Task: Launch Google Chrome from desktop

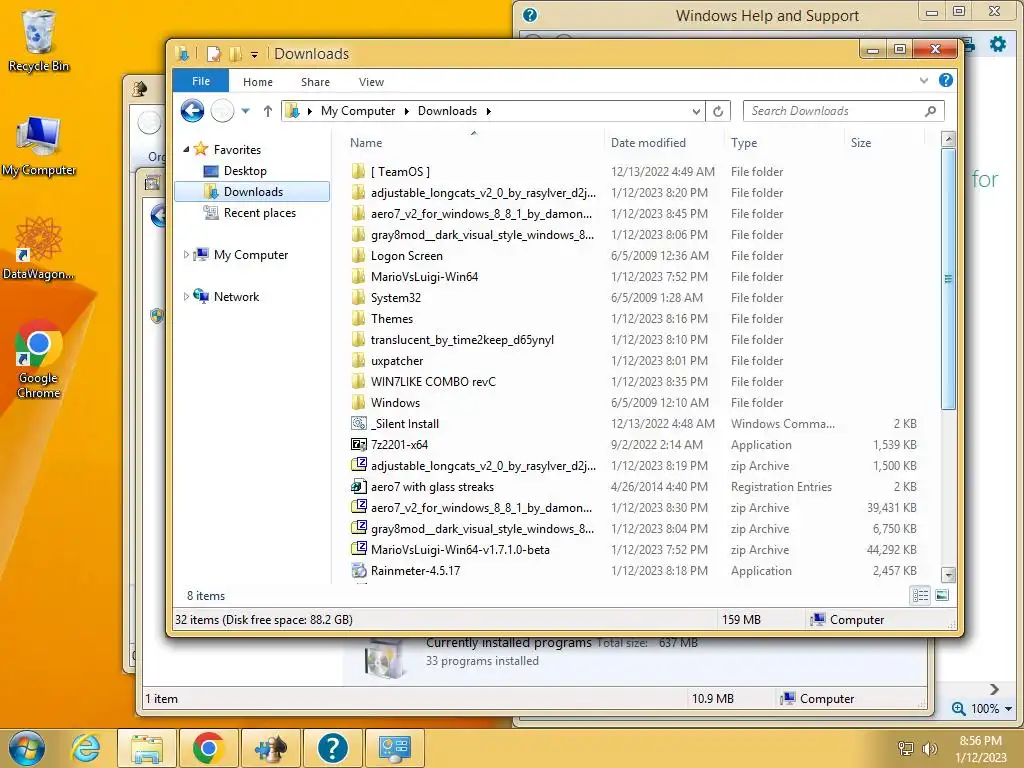Action: tap(38, 359)
